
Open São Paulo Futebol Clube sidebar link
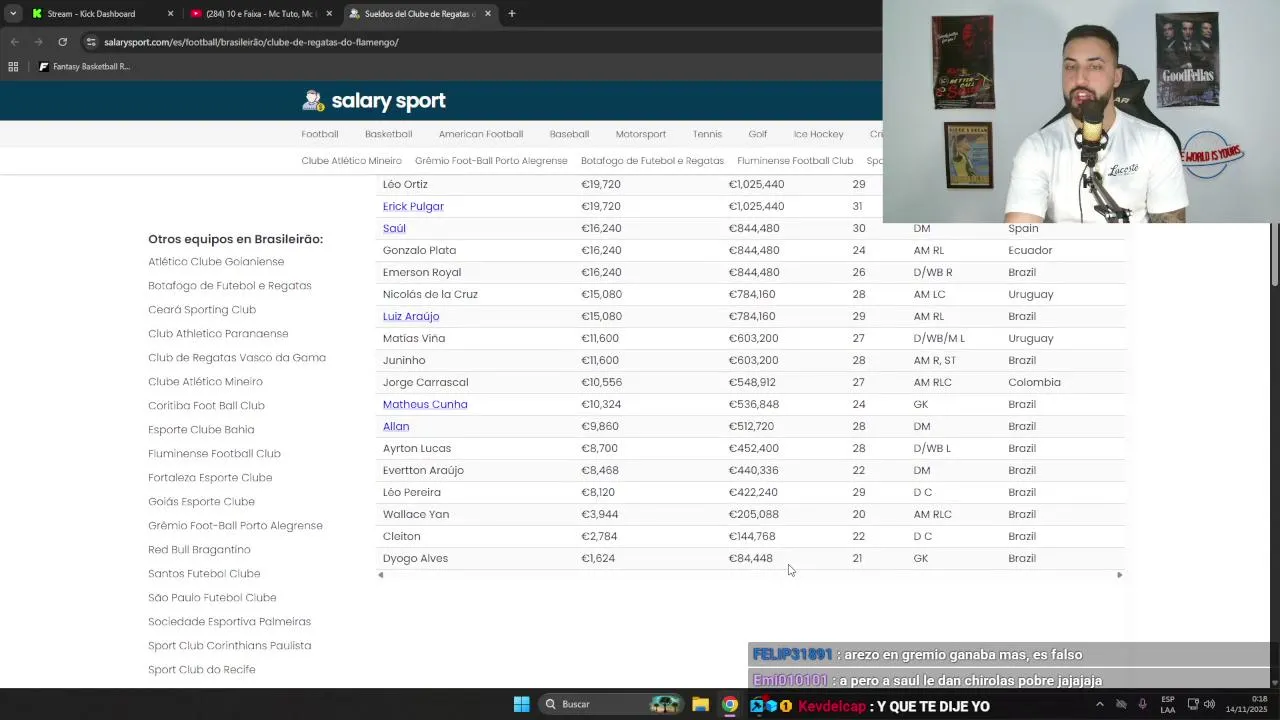coord(212,598)
